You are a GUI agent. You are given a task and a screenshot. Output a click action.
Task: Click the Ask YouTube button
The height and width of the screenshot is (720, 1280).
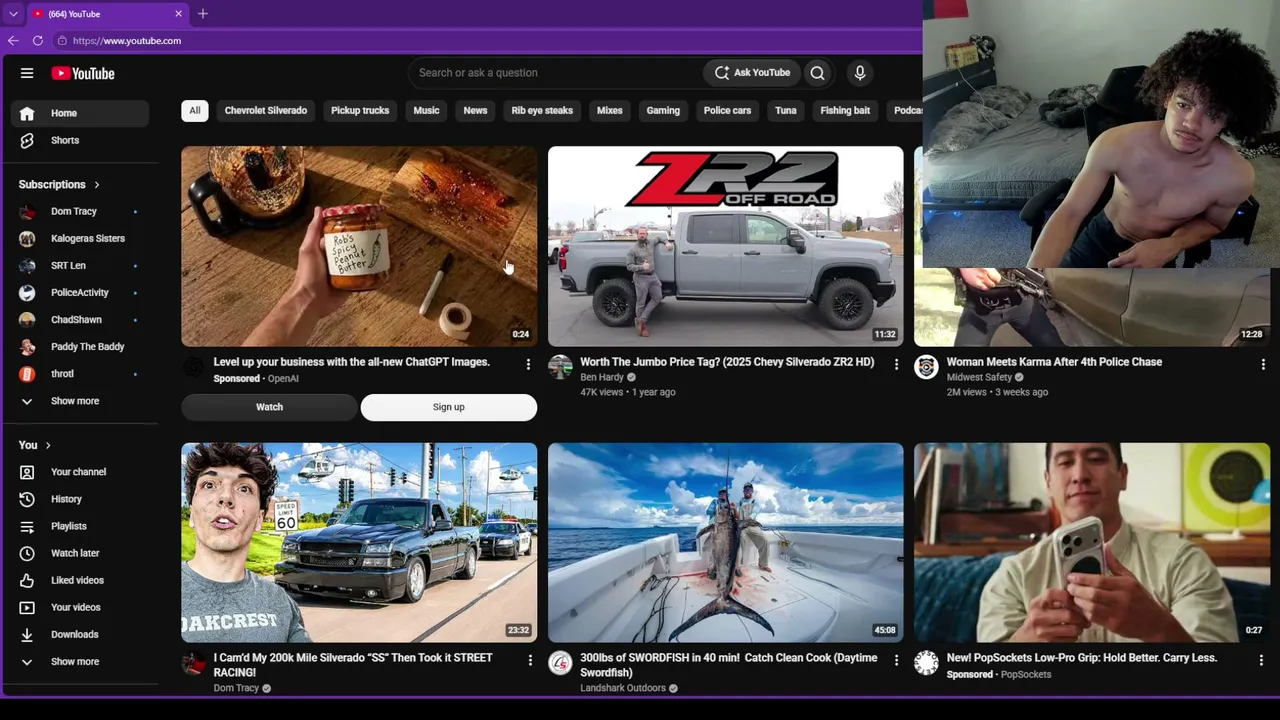point(752,72)
